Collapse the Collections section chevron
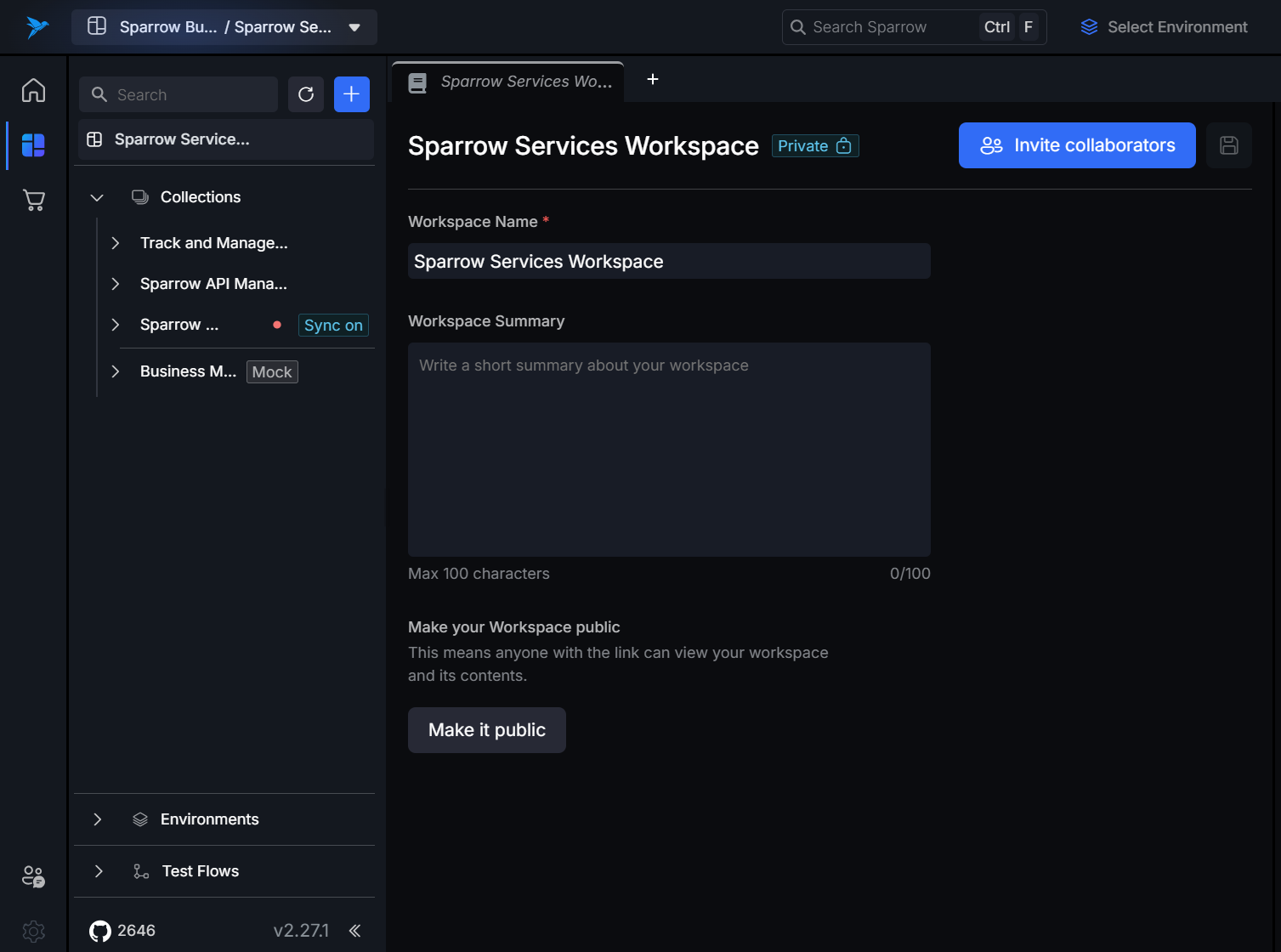Viewport: 1281px width, 952px height. [x=97, y=197]
